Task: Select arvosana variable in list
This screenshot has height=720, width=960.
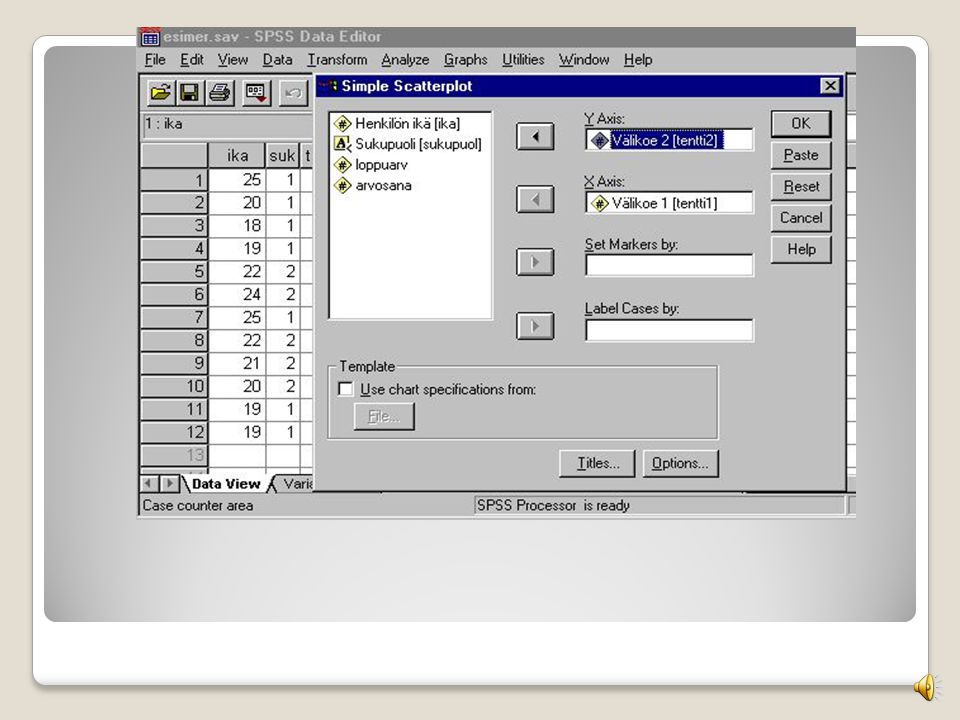Action: pos(373,186)
